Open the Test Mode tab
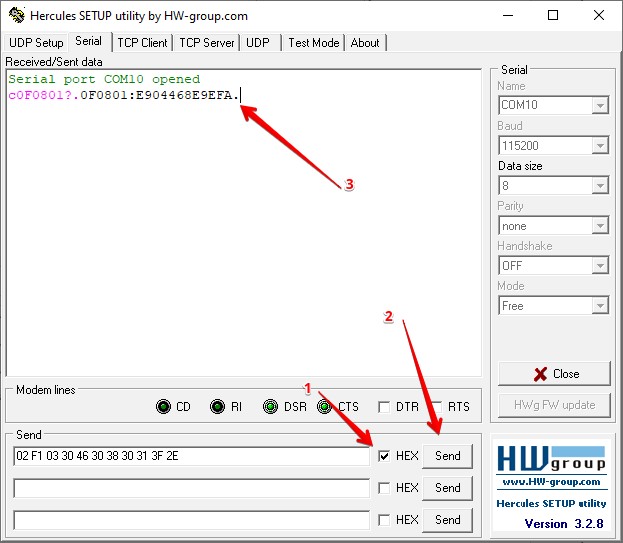Viewport: 623px width, 543px height. click(x=313, y=43)
